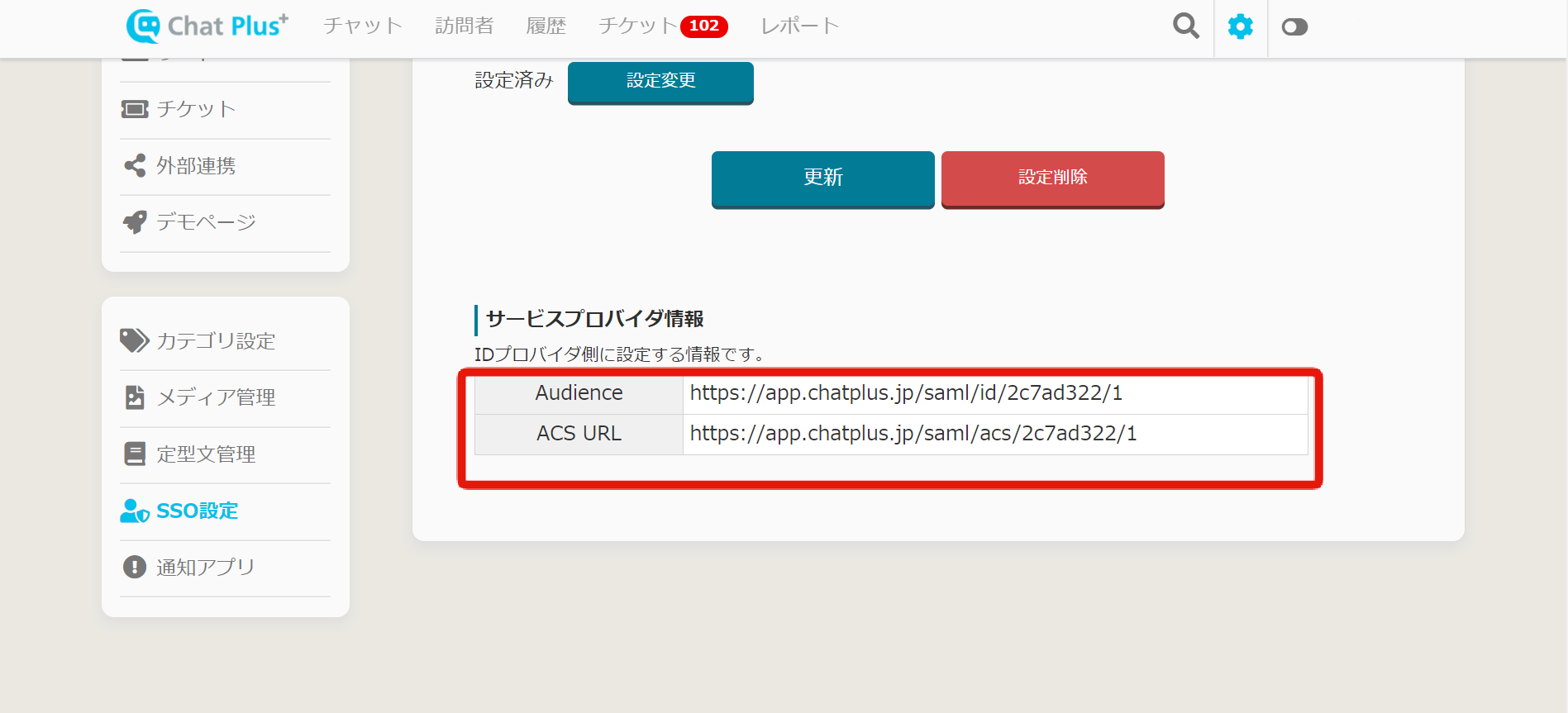Click the 更新 button
The width and height of the screenshot is (1568, 713).
[x=822, y=178]
